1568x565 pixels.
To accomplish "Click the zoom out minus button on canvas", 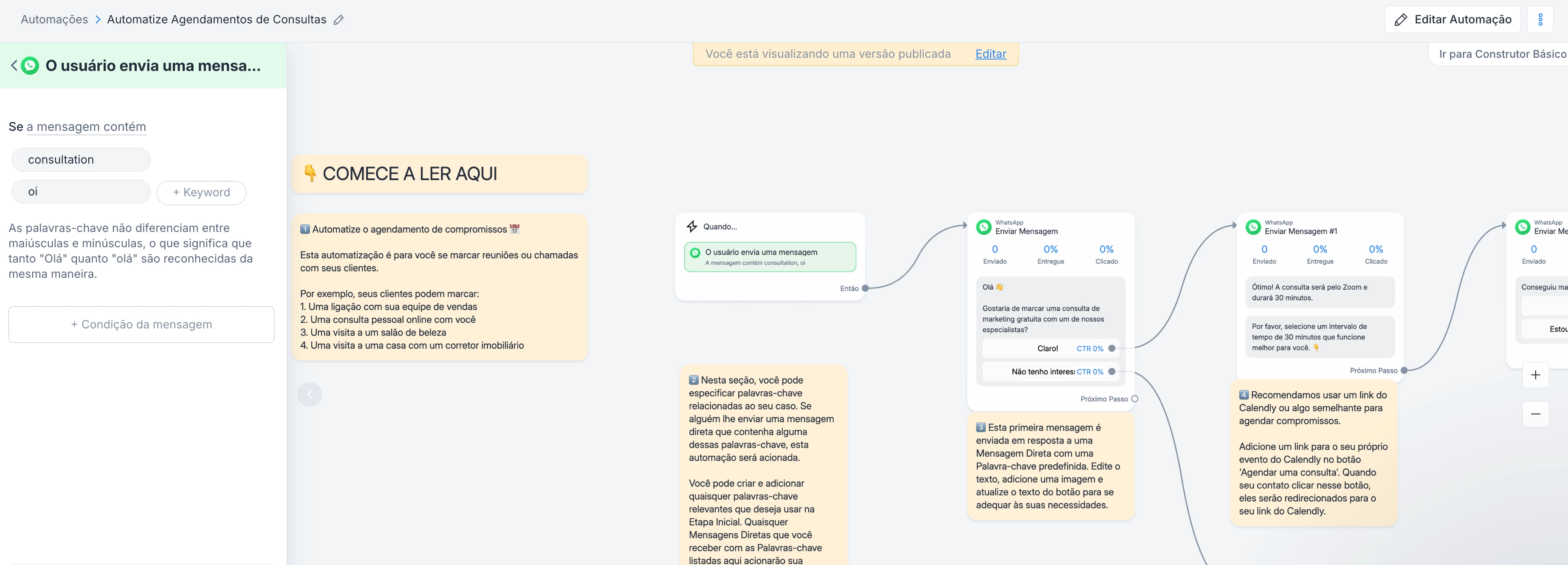I will point(1535,414).
